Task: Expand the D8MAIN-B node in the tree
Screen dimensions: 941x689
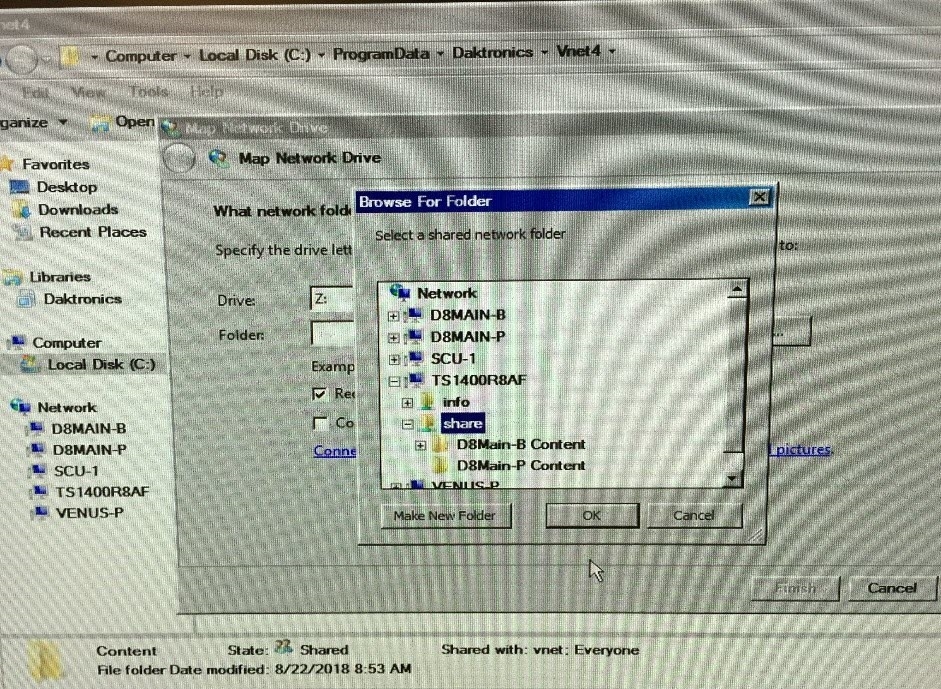Action: [393, 315]
